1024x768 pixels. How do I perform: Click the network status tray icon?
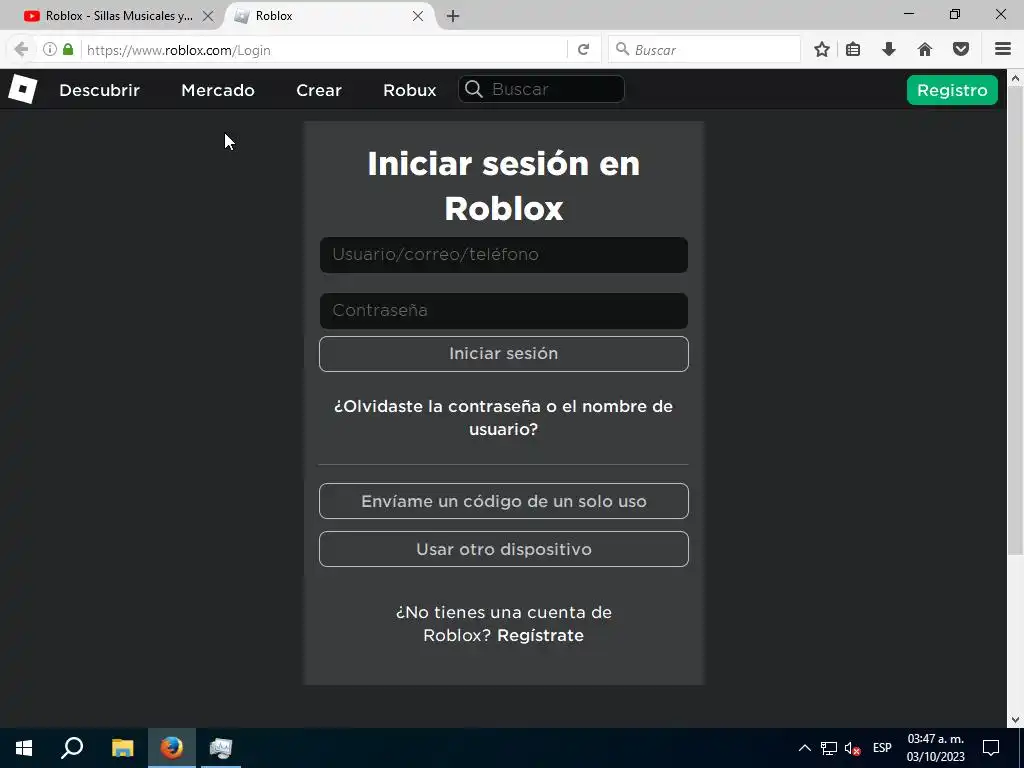click(x=829, y=748)
